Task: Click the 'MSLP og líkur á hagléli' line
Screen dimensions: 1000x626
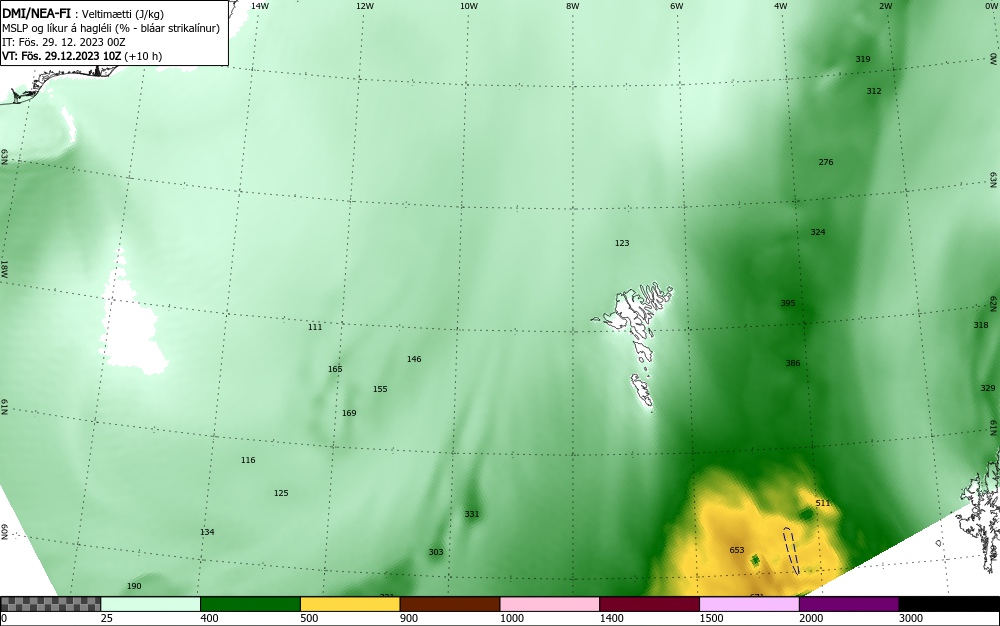Action: point(111,28)
